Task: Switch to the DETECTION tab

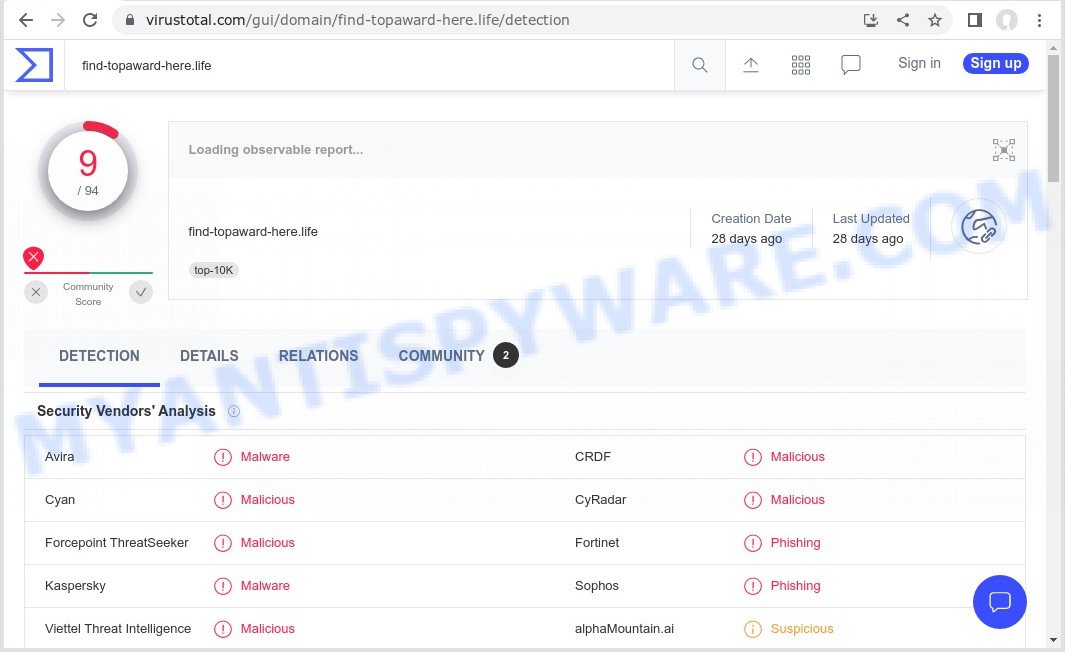Action: pyautogui.click(x=99, y=356)
